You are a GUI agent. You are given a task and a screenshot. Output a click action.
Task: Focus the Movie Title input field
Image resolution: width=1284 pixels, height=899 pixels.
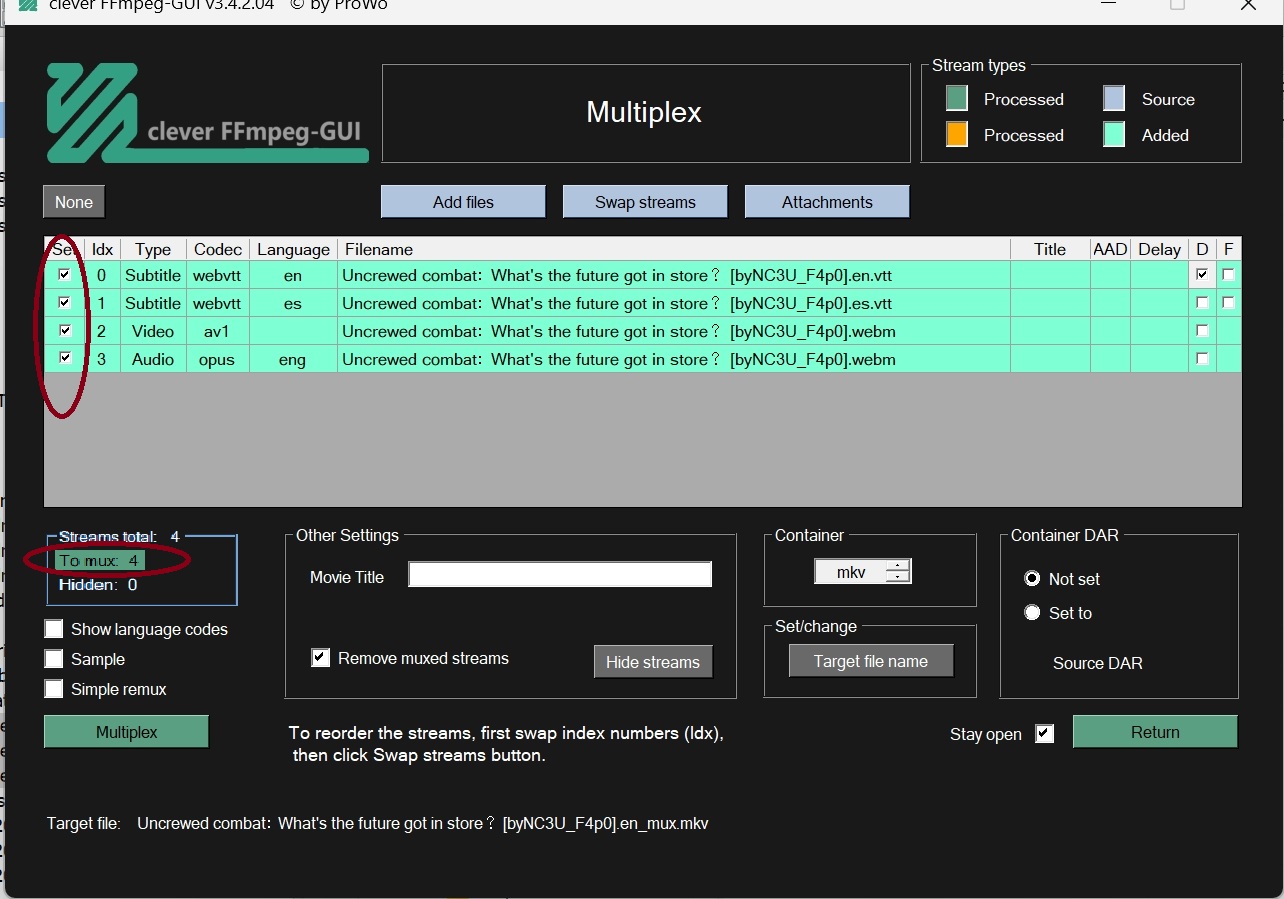pyautogui.click(x=560, y=574)
